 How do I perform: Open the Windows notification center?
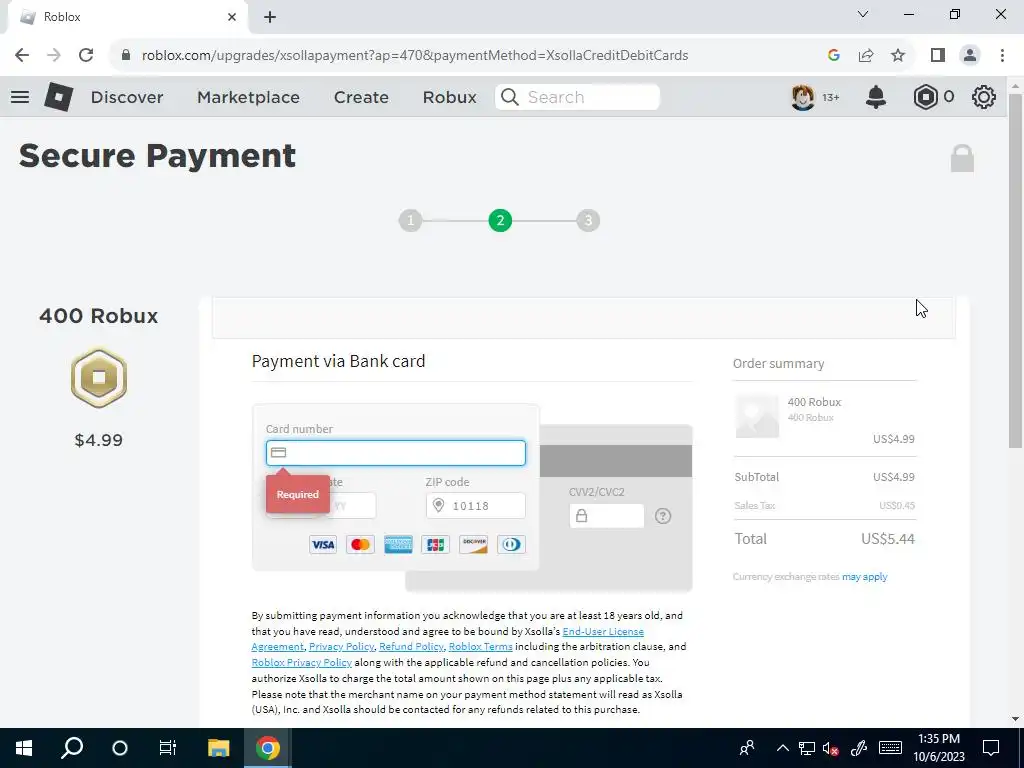(991, 748)
